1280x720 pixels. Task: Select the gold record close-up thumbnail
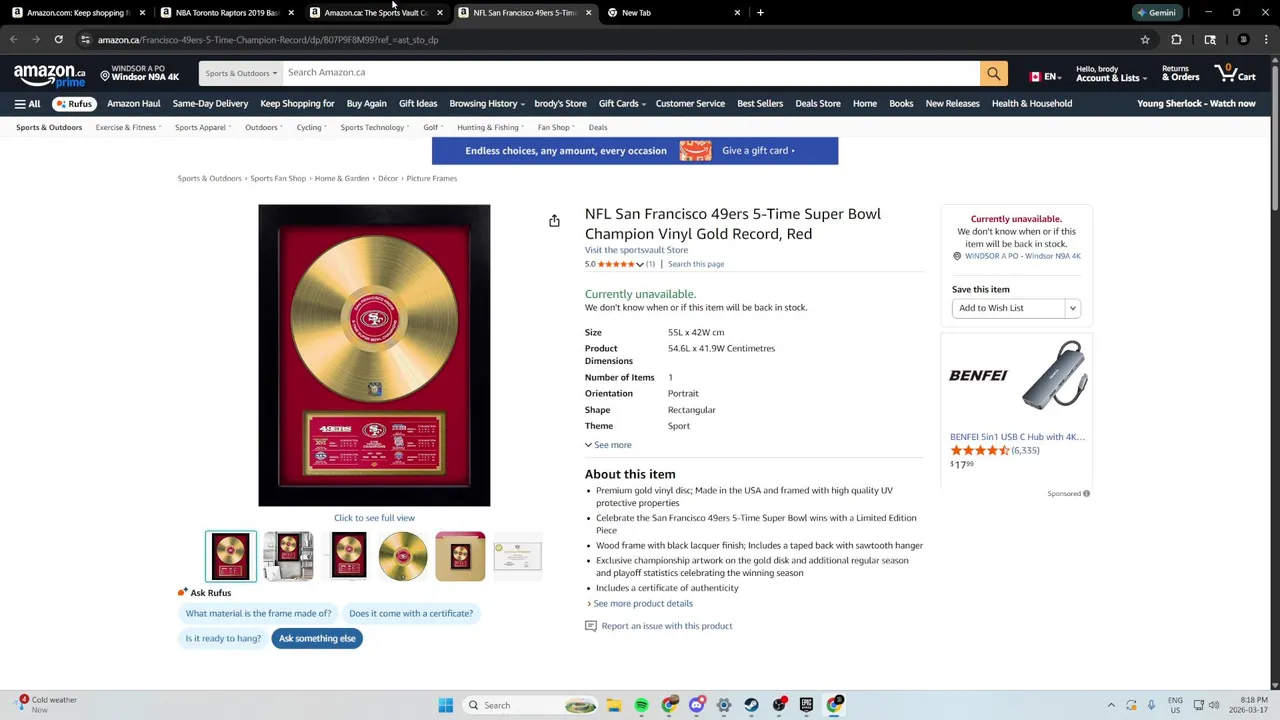point(403,556)
